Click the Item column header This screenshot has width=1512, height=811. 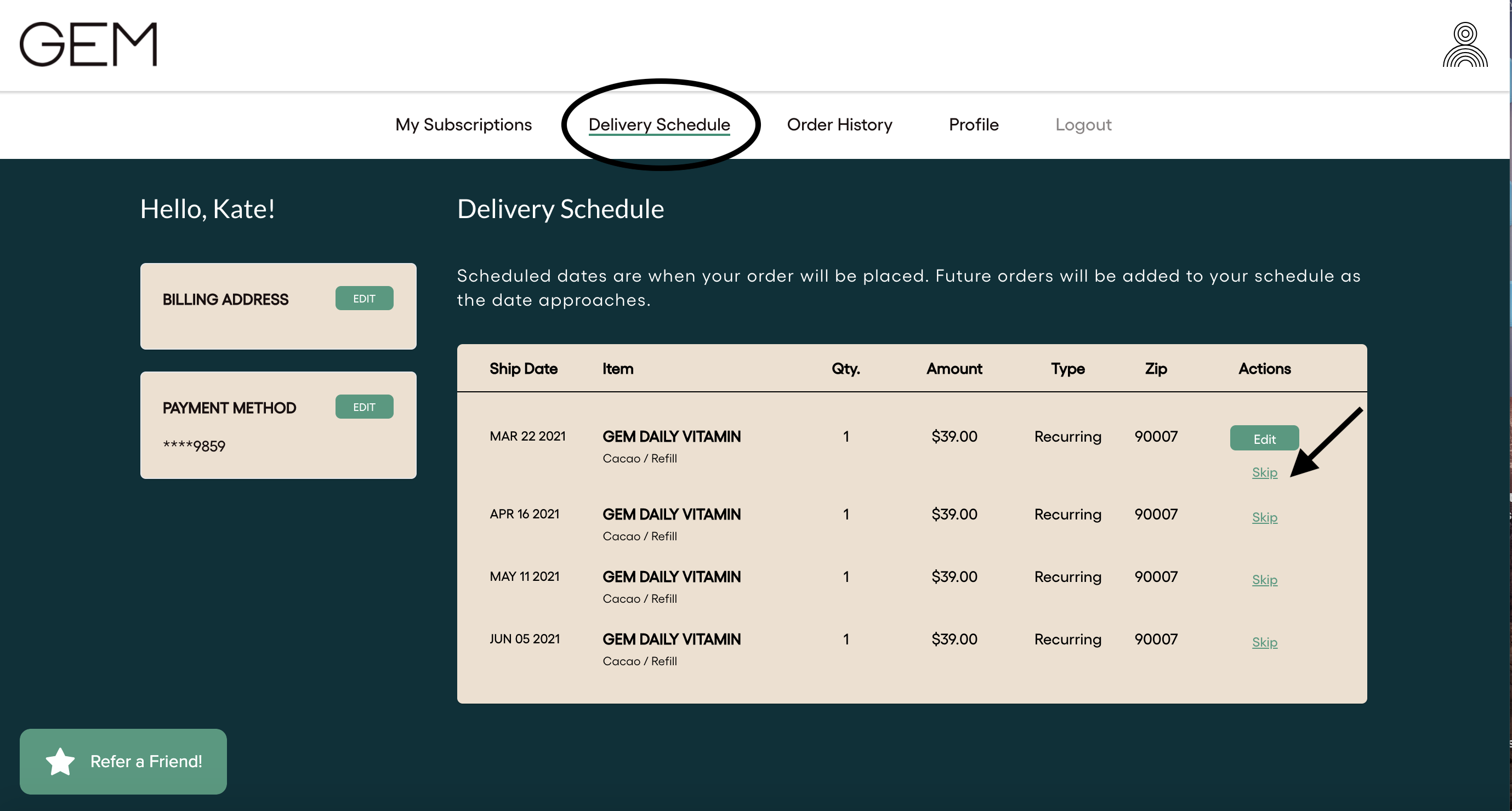click(x=617, y=369)
